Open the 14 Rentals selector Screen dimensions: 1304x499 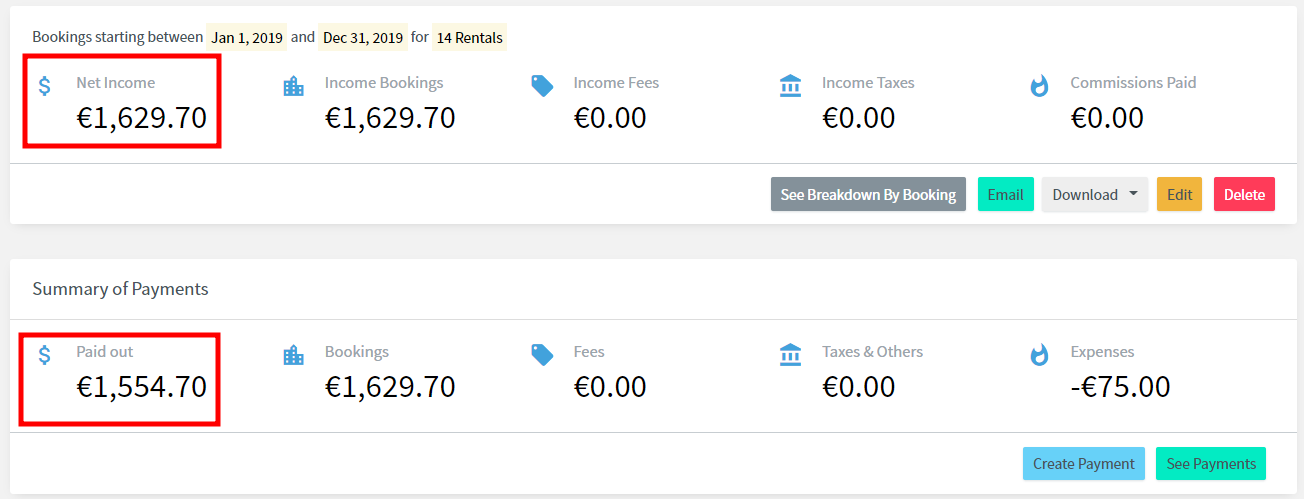pyautogui.click(x=469, y=38)
